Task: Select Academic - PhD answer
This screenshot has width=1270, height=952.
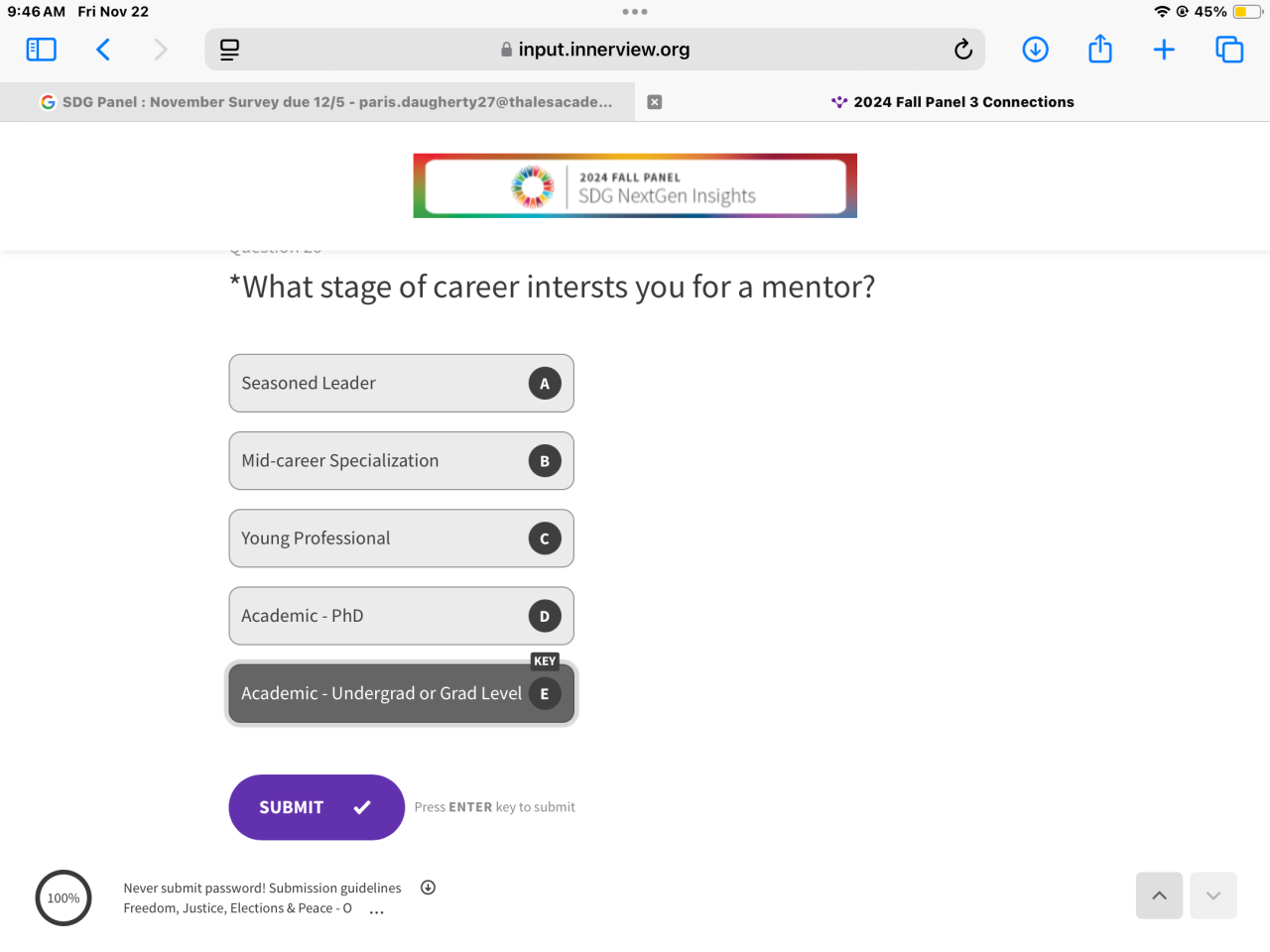Action: [401, 616]
